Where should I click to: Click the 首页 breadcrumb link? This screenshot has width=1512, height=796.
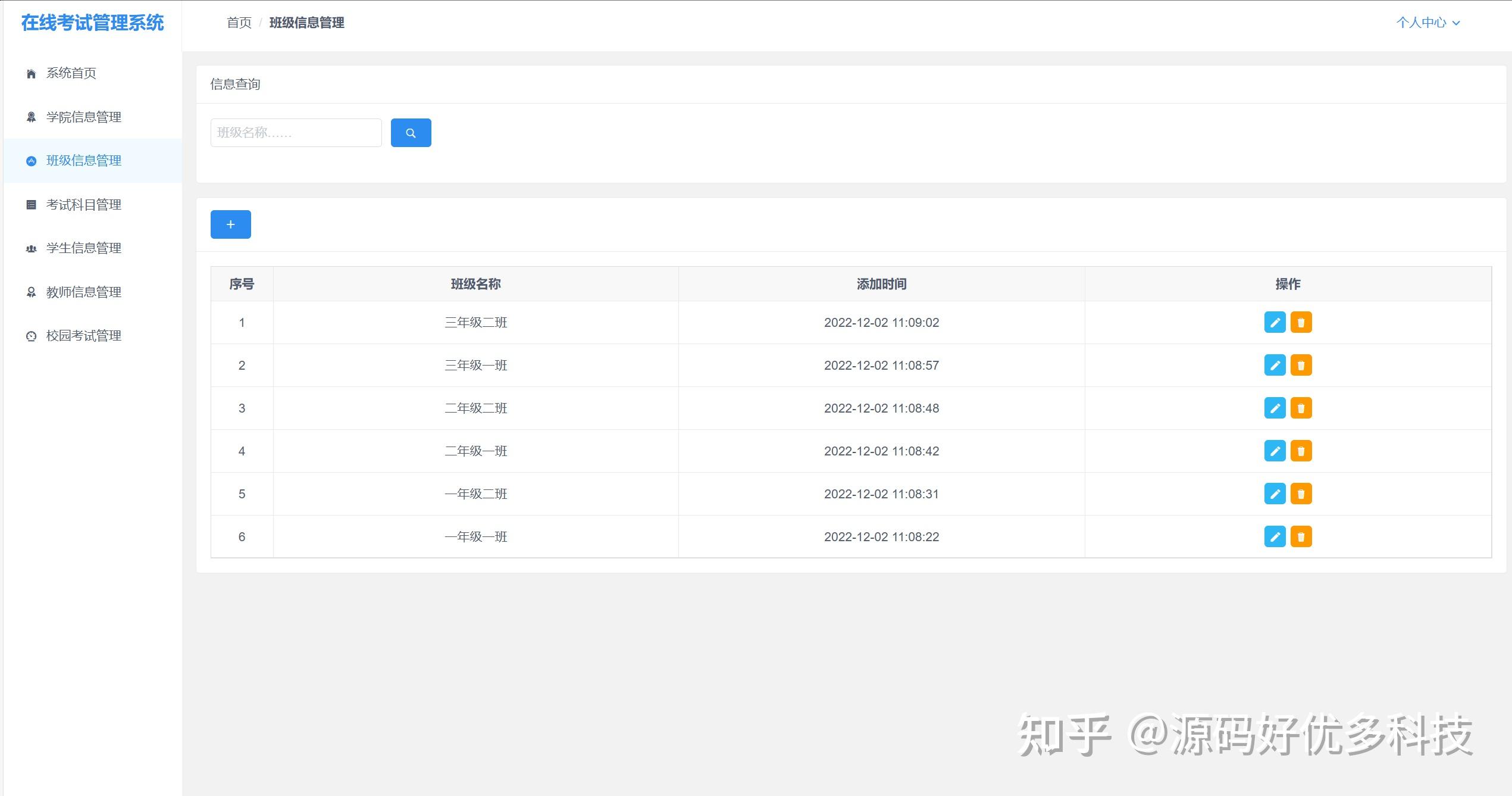pyautogui.click(x=239, y=23)
